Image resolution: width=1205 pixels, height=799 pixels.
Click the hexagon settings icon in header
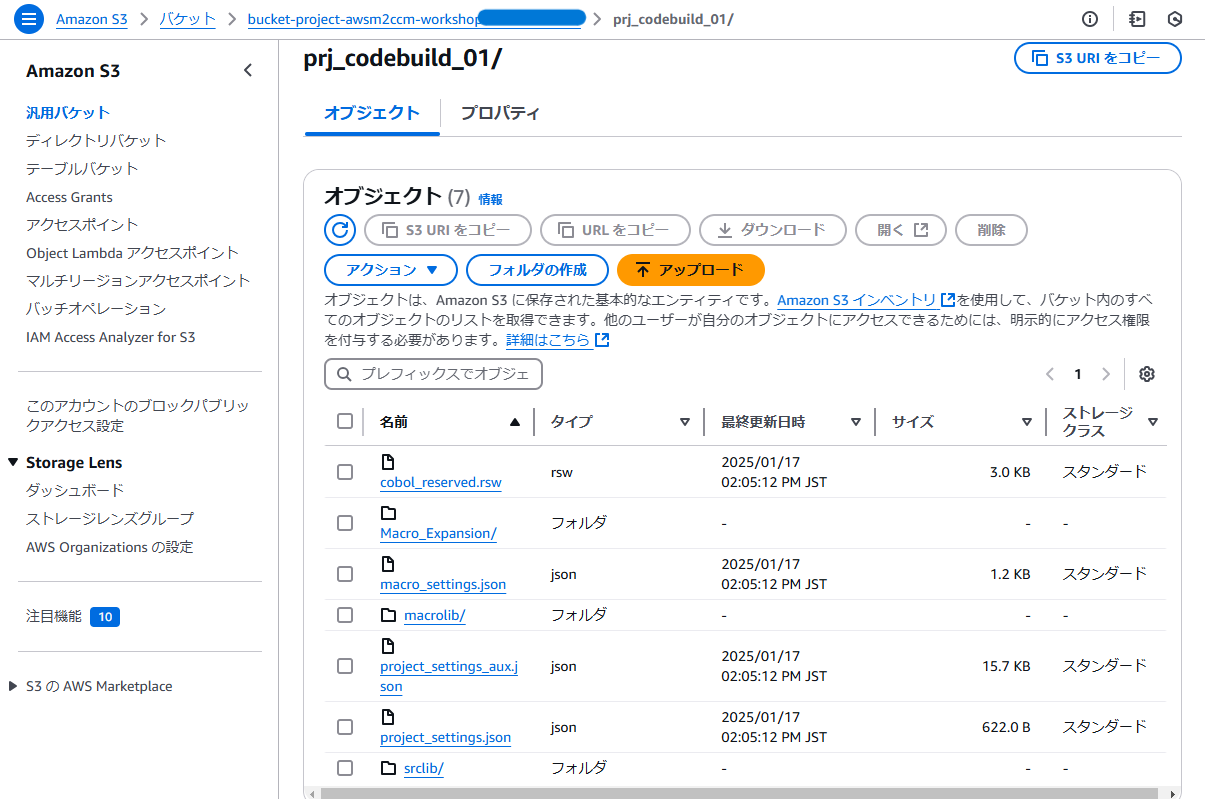[x=1176, y=19]
